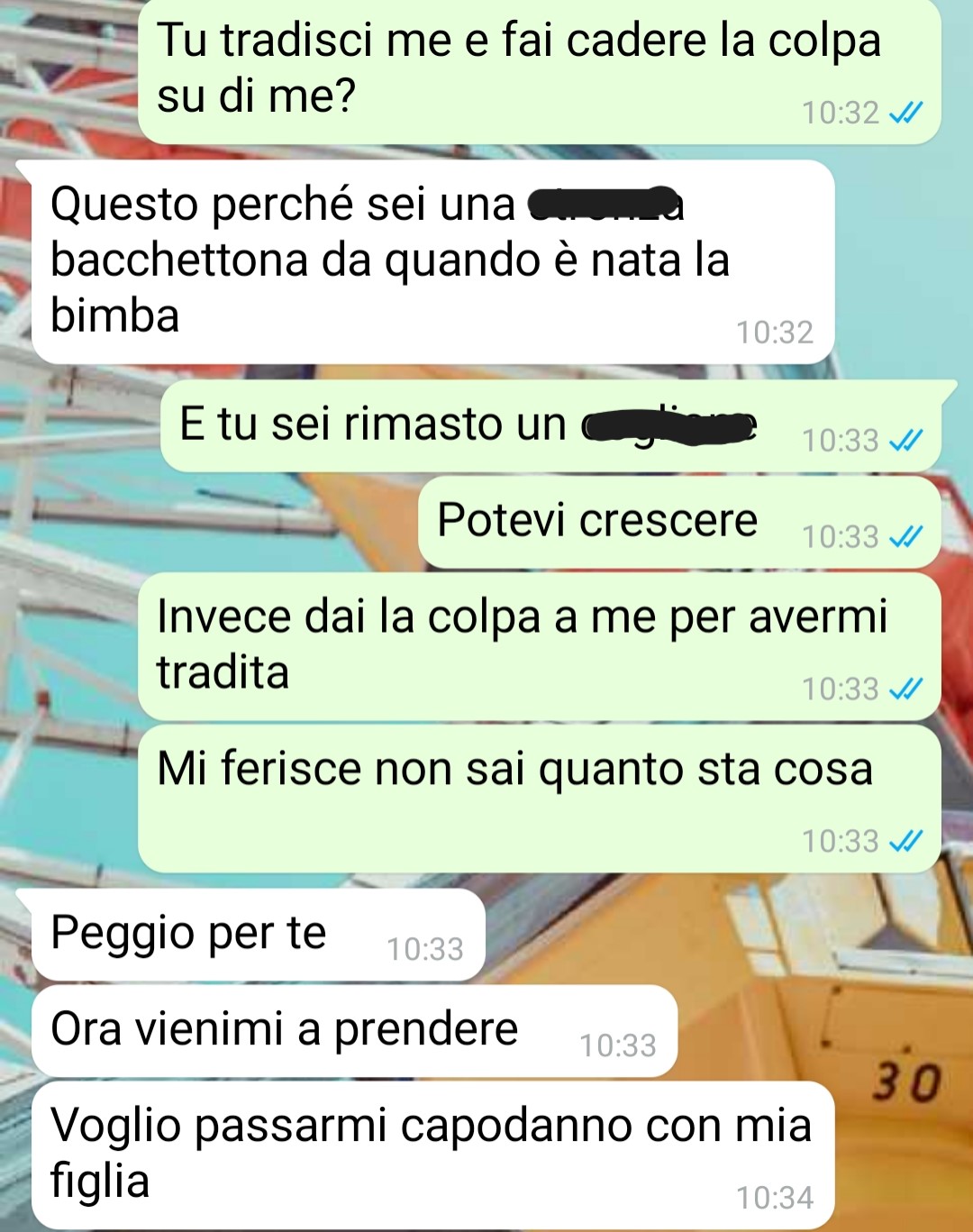The height and width of the screenshot is (1232, 973).
Task: Click read ticks next to "E tu sei rimasto"
Action: tap(905, 441)
